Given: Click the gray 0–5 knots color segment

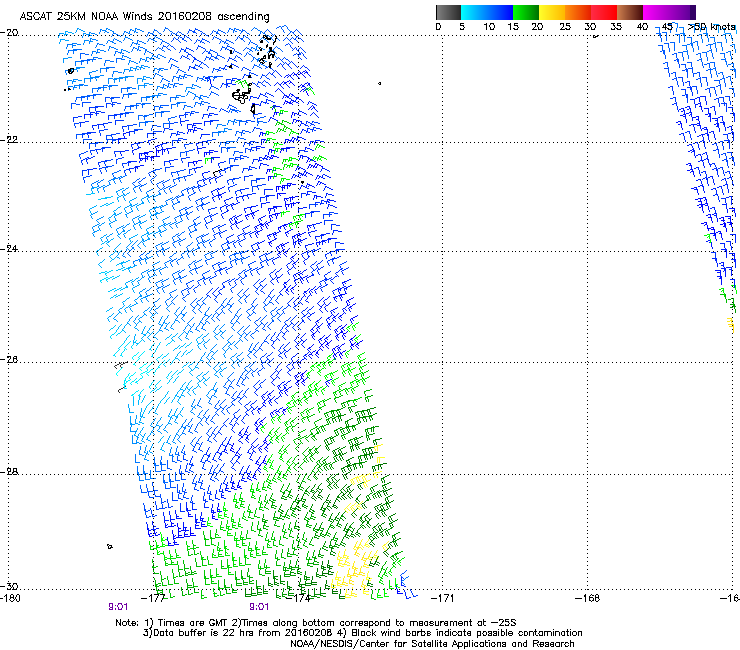Looking at the screenshot, I should [x=448, y=12].
